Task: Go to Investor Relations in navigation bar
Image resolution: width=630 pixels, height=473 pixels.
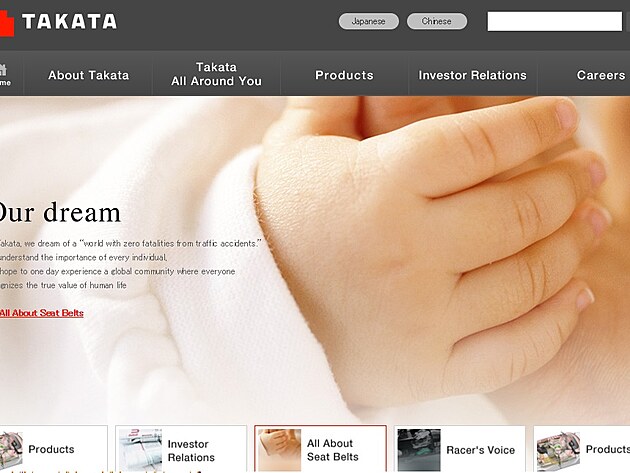Action: click(472, 75)
